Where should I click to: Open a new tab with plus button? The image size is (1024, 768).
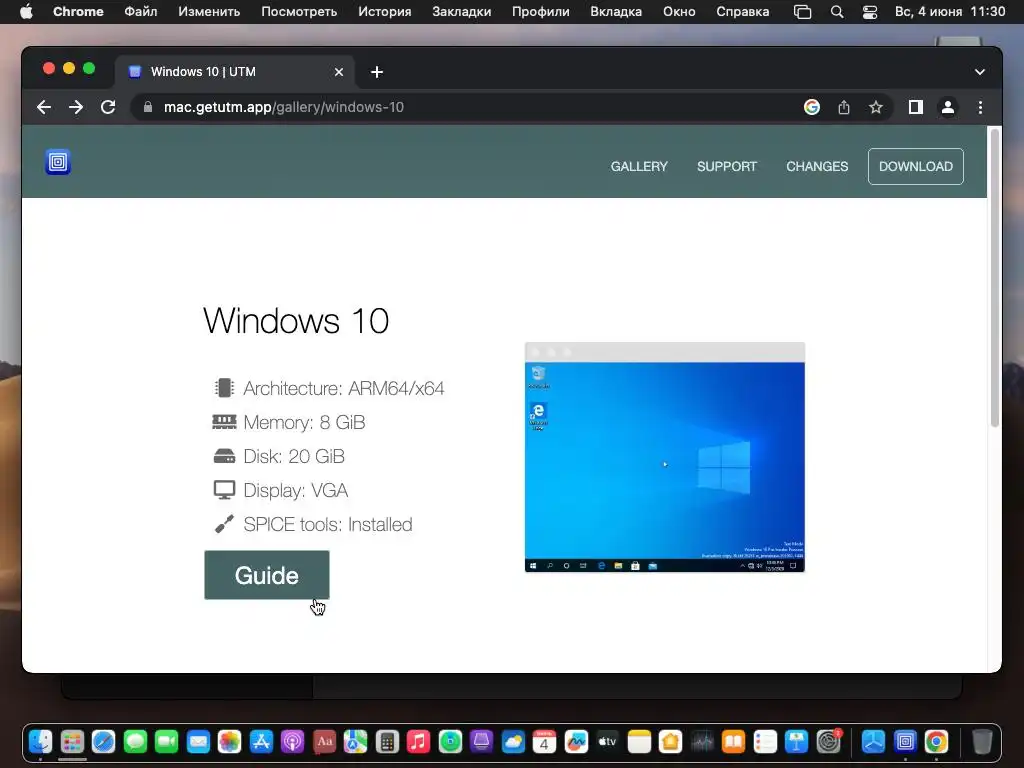(377, 72)
